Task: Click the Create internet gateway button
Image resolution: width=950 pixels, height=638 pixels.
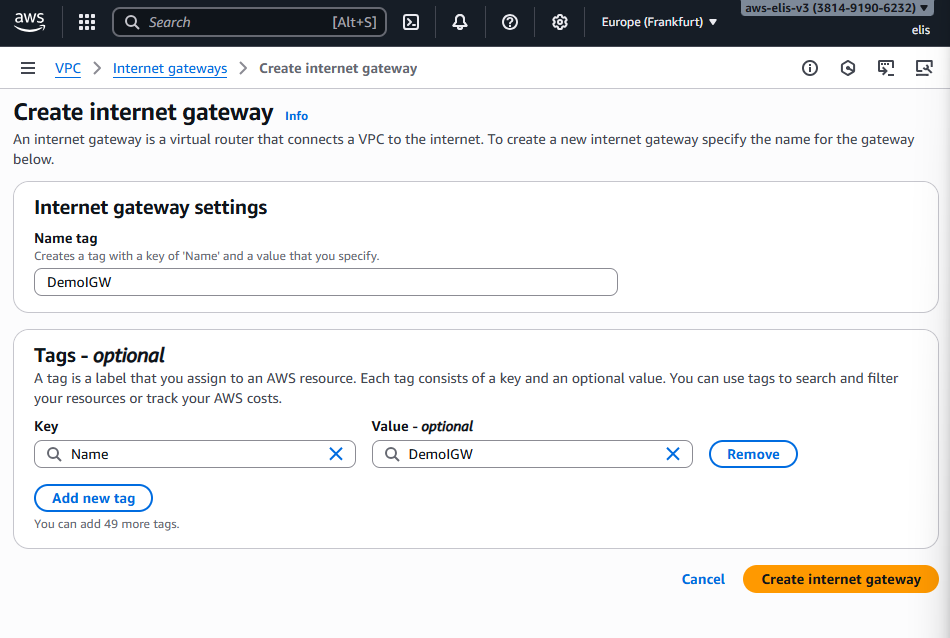Action: point(840,579)
